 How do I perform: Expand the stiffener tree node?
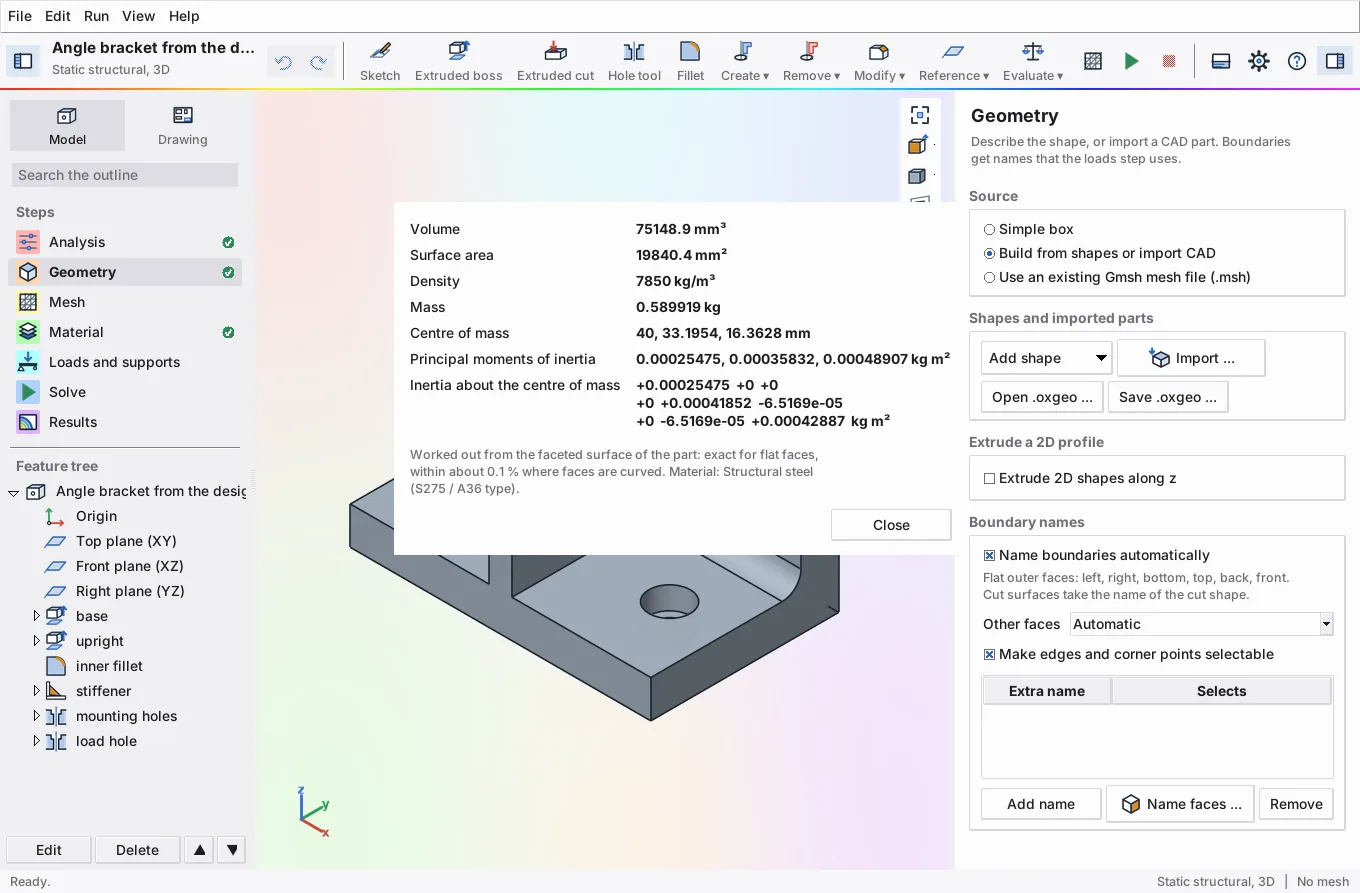[x=37, y=691]
